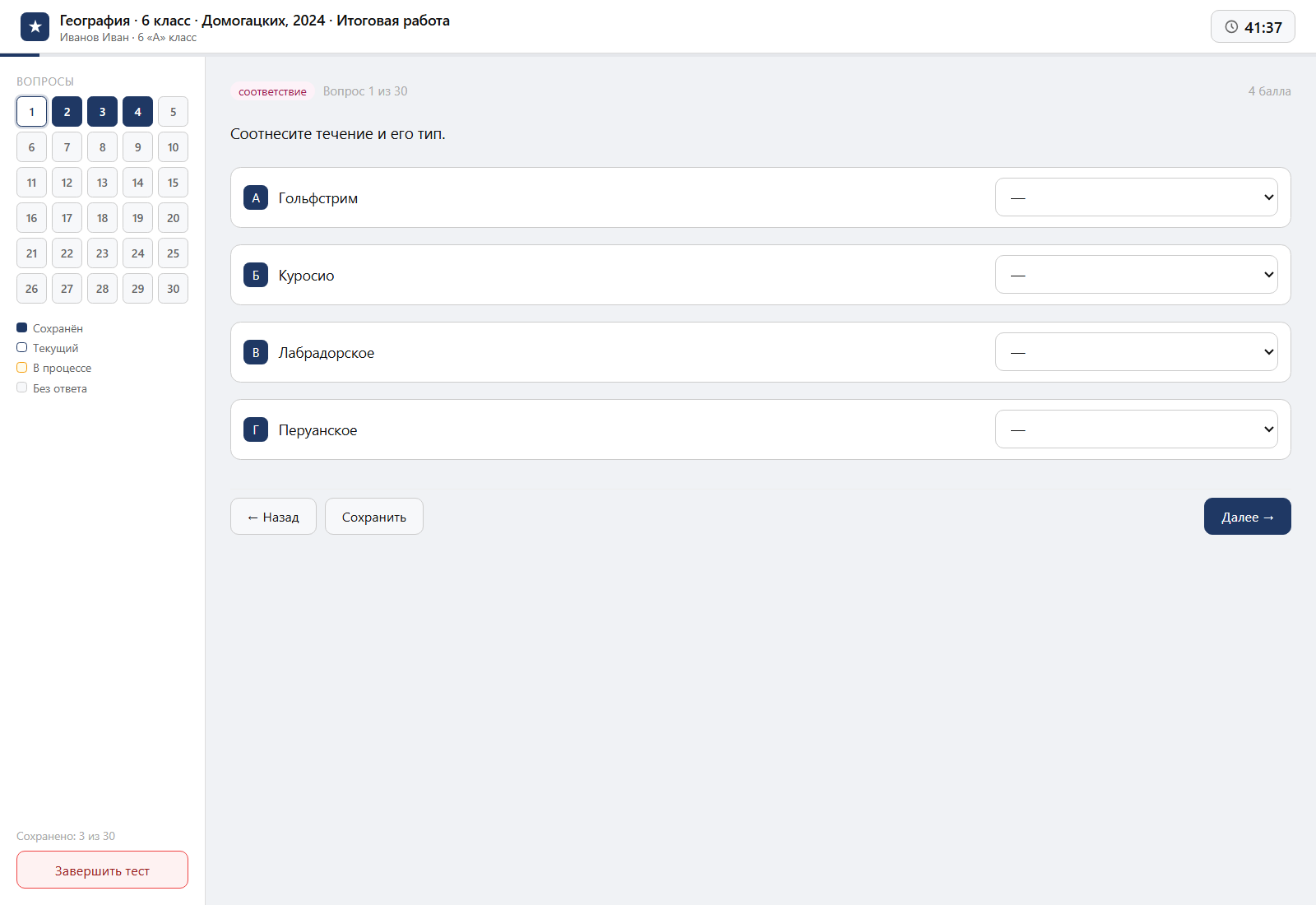The width and height of the screenshot is (1316, 905).
Task: Jump to question 26
Action: [31, 289]
